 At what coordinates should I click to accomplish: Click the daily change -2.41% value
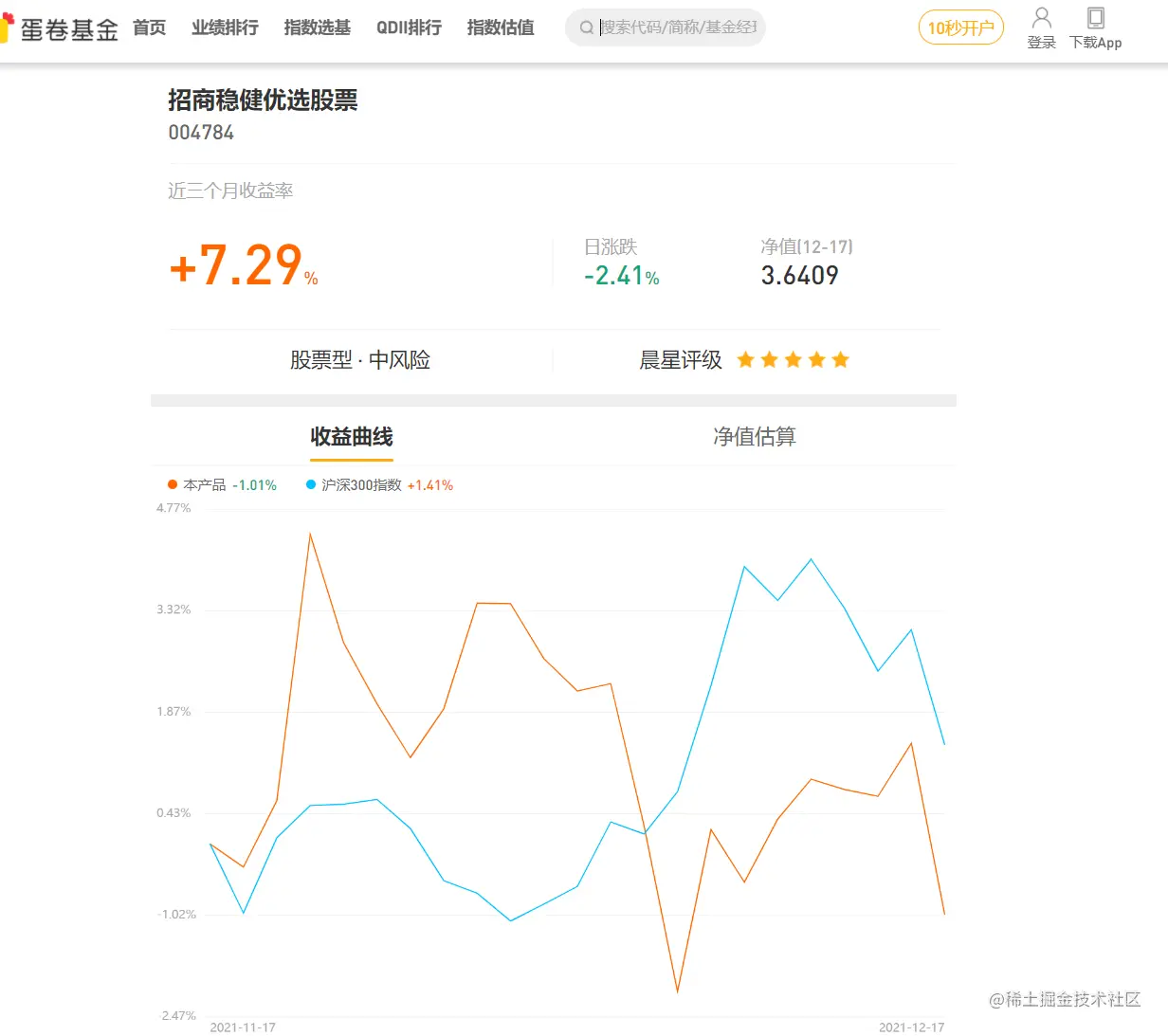point(622,276)
